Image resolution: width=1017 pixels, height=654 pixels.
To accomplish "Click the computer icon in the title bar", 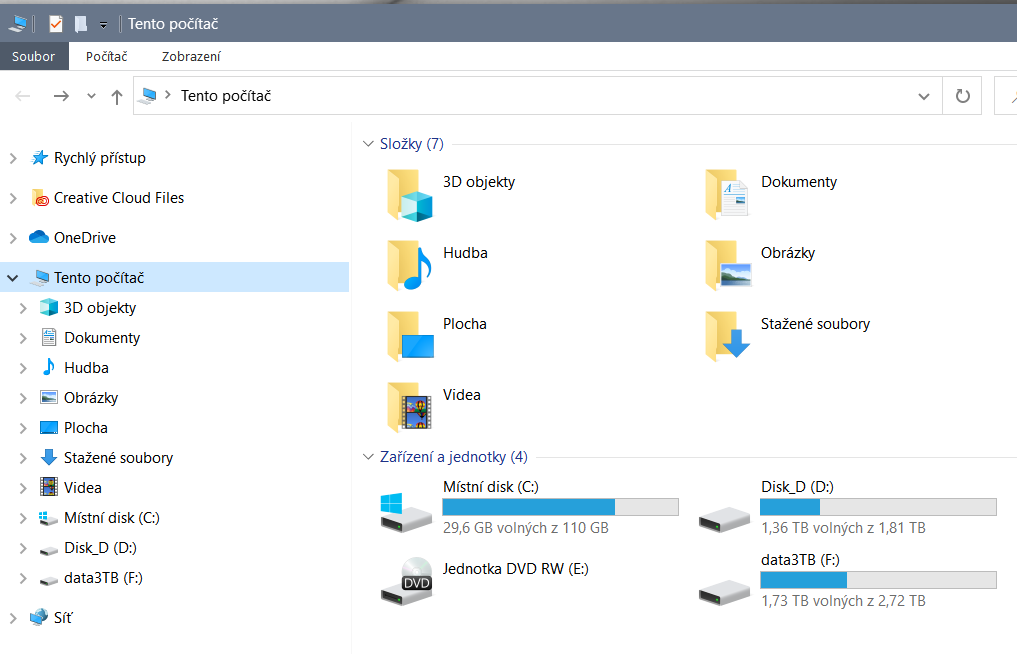I will [x=18, y=24].
